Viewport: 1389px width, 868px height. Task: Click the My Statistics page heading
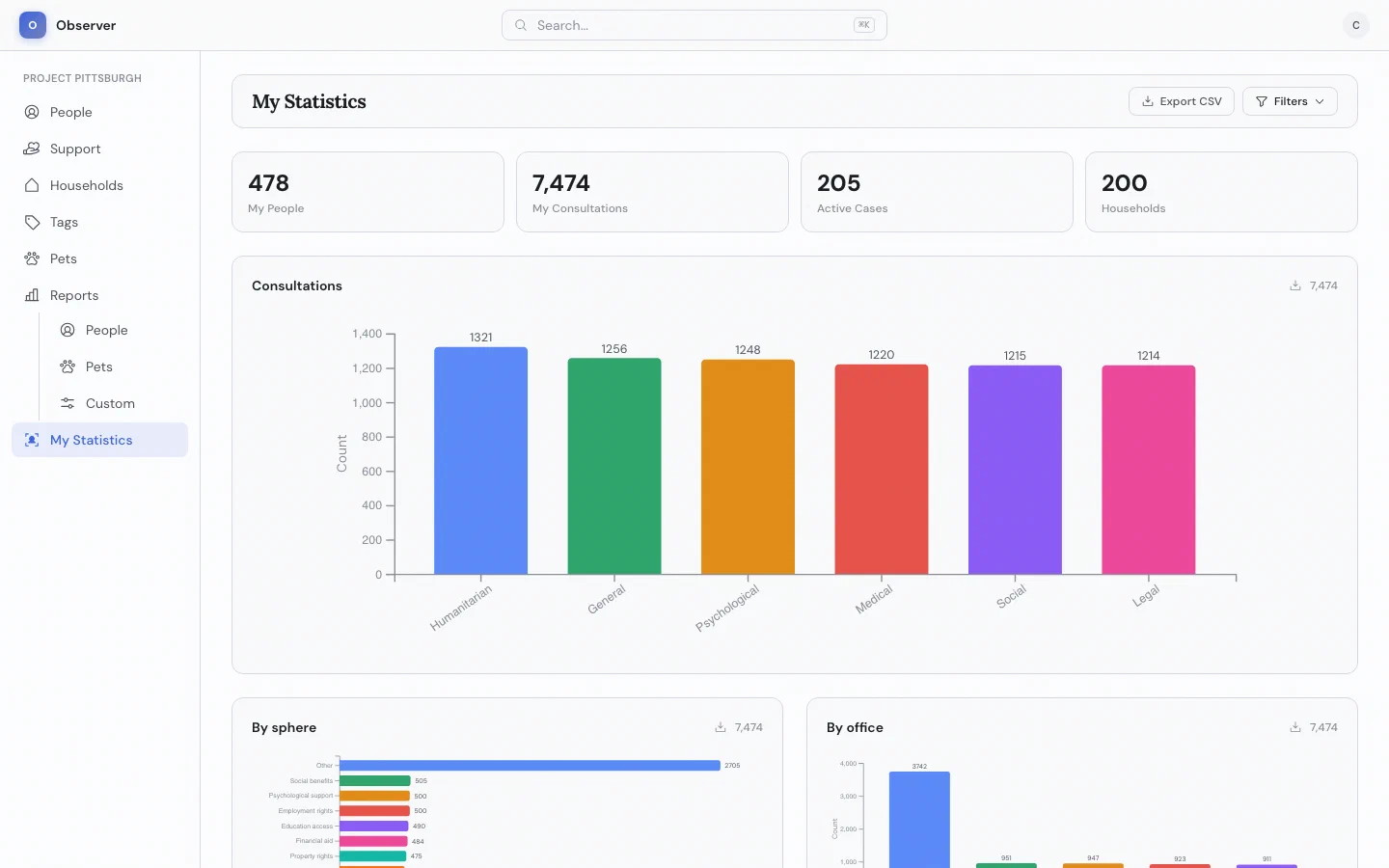pyautogui.click(x=309, y=101)
